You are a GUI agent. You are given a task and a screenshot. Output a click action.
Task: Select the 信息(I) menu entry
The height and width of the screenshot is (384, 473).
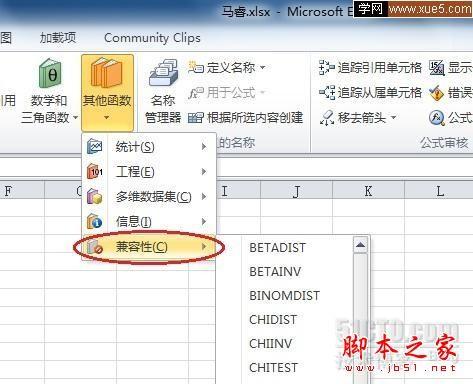(x=149, y=222)
